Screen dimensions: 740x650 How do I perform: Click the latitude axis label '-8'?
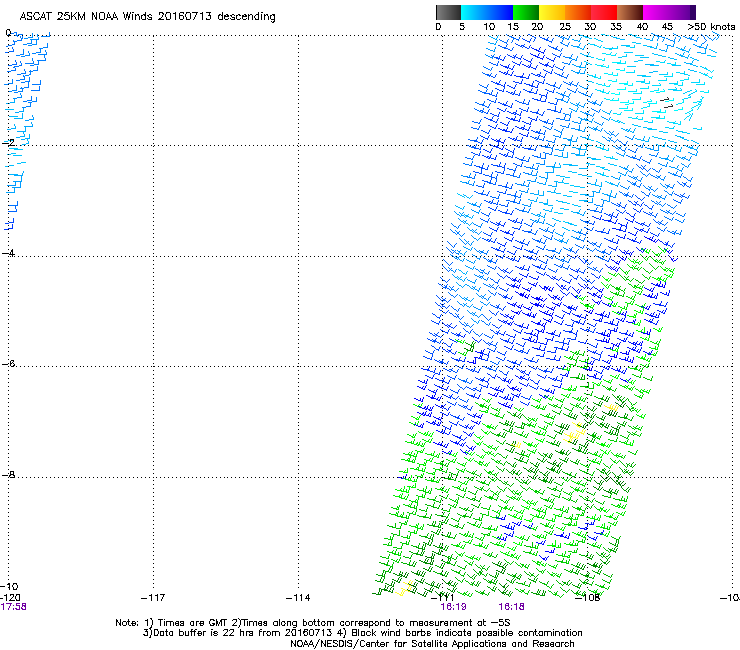8,474
